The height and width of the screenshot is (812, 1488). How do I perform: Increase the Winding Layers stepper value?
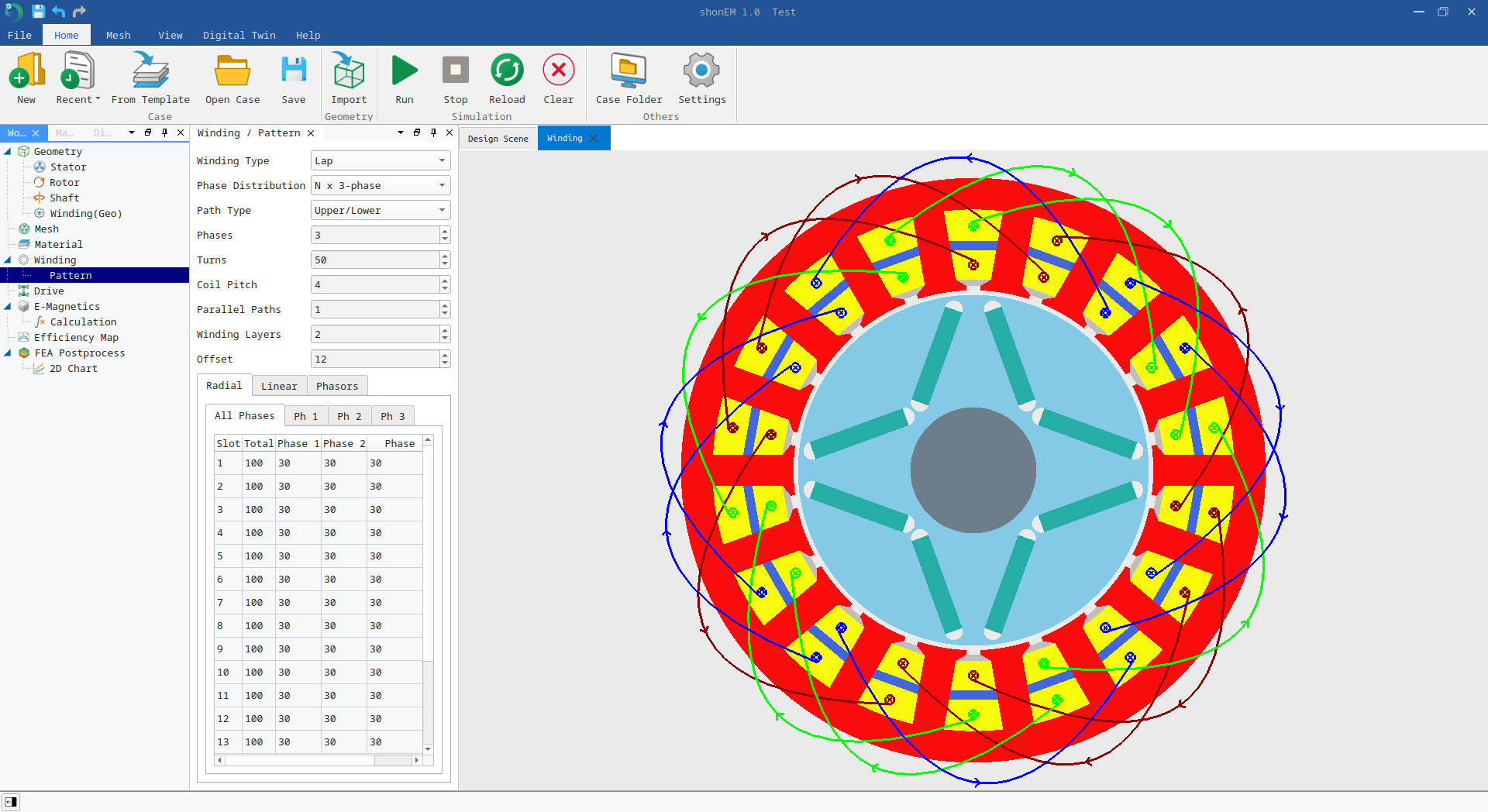pos(445,330)
